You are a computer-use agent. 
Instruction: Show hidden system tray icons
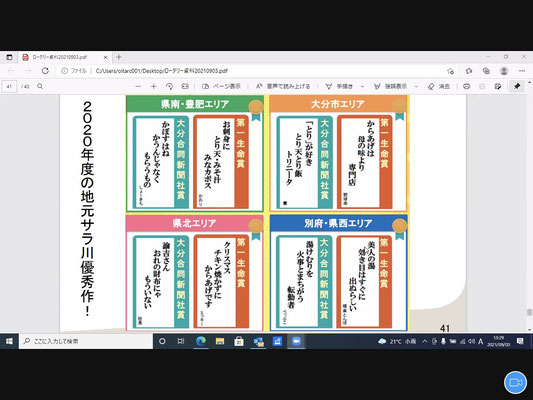pyautogui.click(x=425, y=341)
